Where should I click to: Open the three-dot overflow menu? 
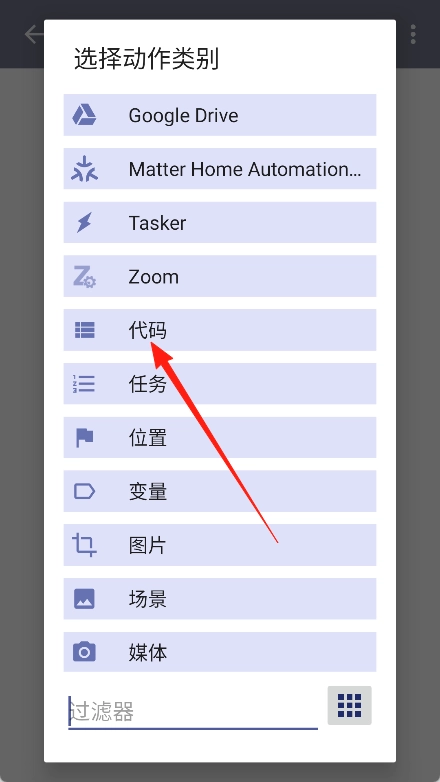pos(413,34)
